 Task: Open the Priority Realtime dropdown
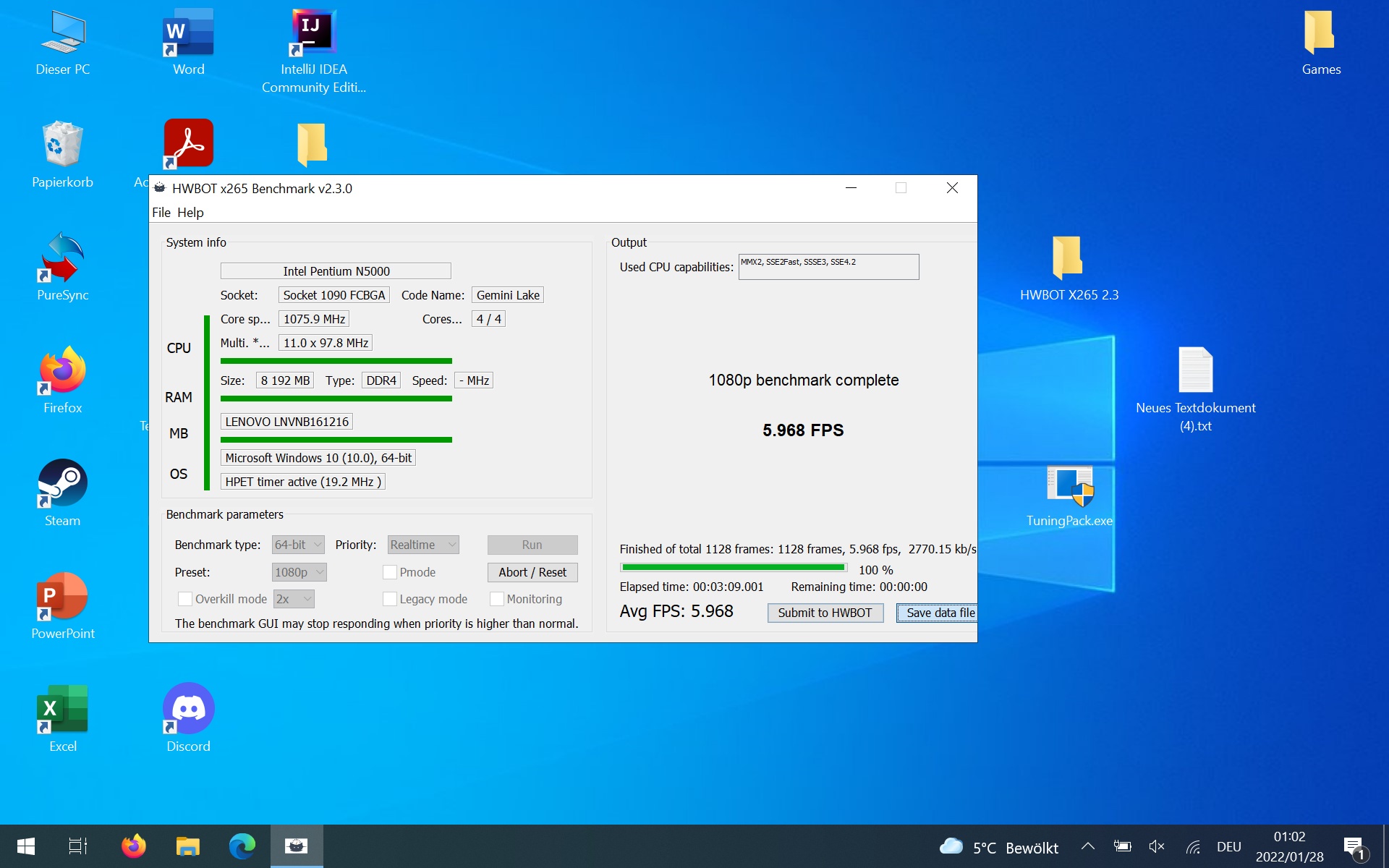click(424, 545)
